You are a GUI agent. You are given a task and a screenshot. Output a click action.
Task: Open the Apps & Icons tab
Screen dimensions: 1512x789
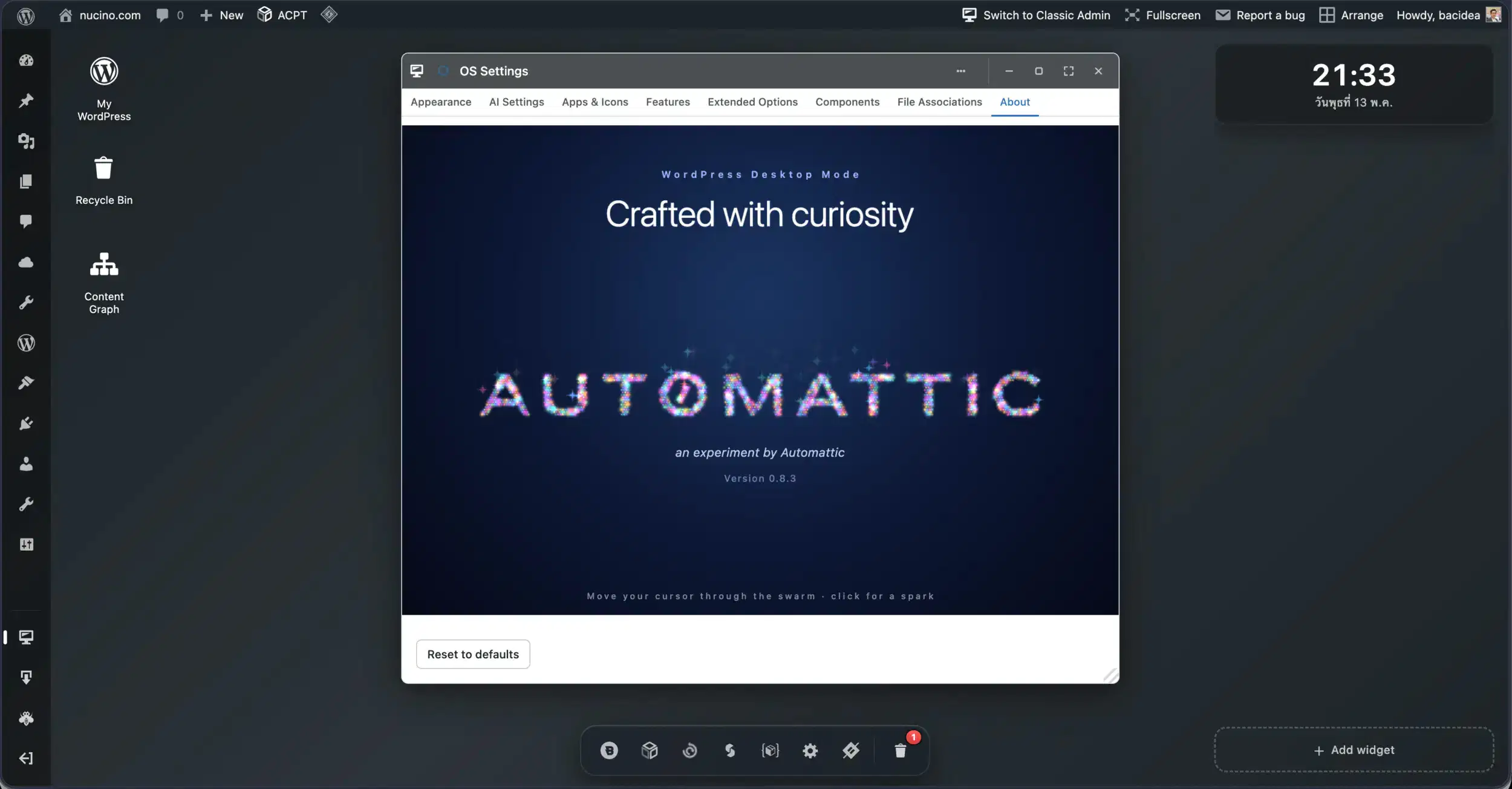[x=595, y=102]
